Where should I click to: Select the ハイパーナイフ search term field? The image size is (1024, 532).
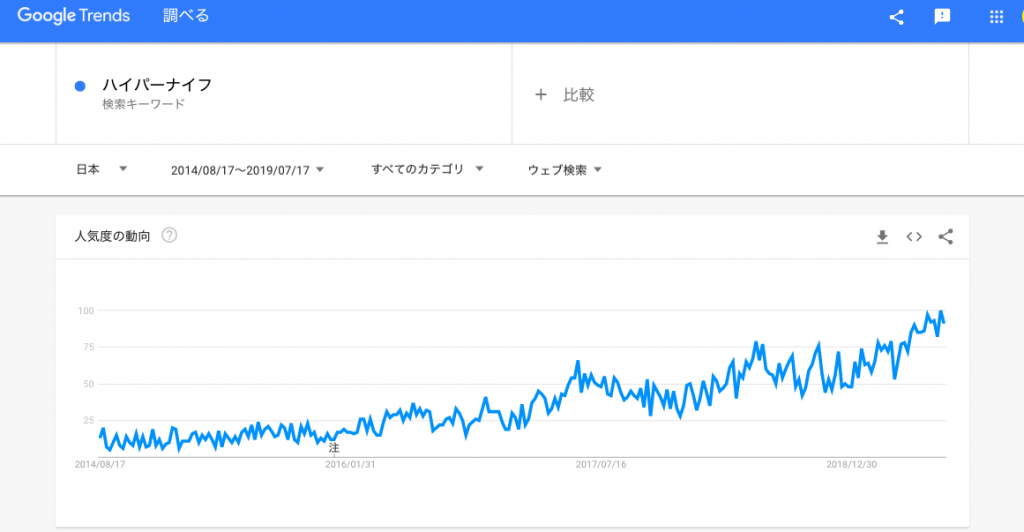[x=284, y=93]
